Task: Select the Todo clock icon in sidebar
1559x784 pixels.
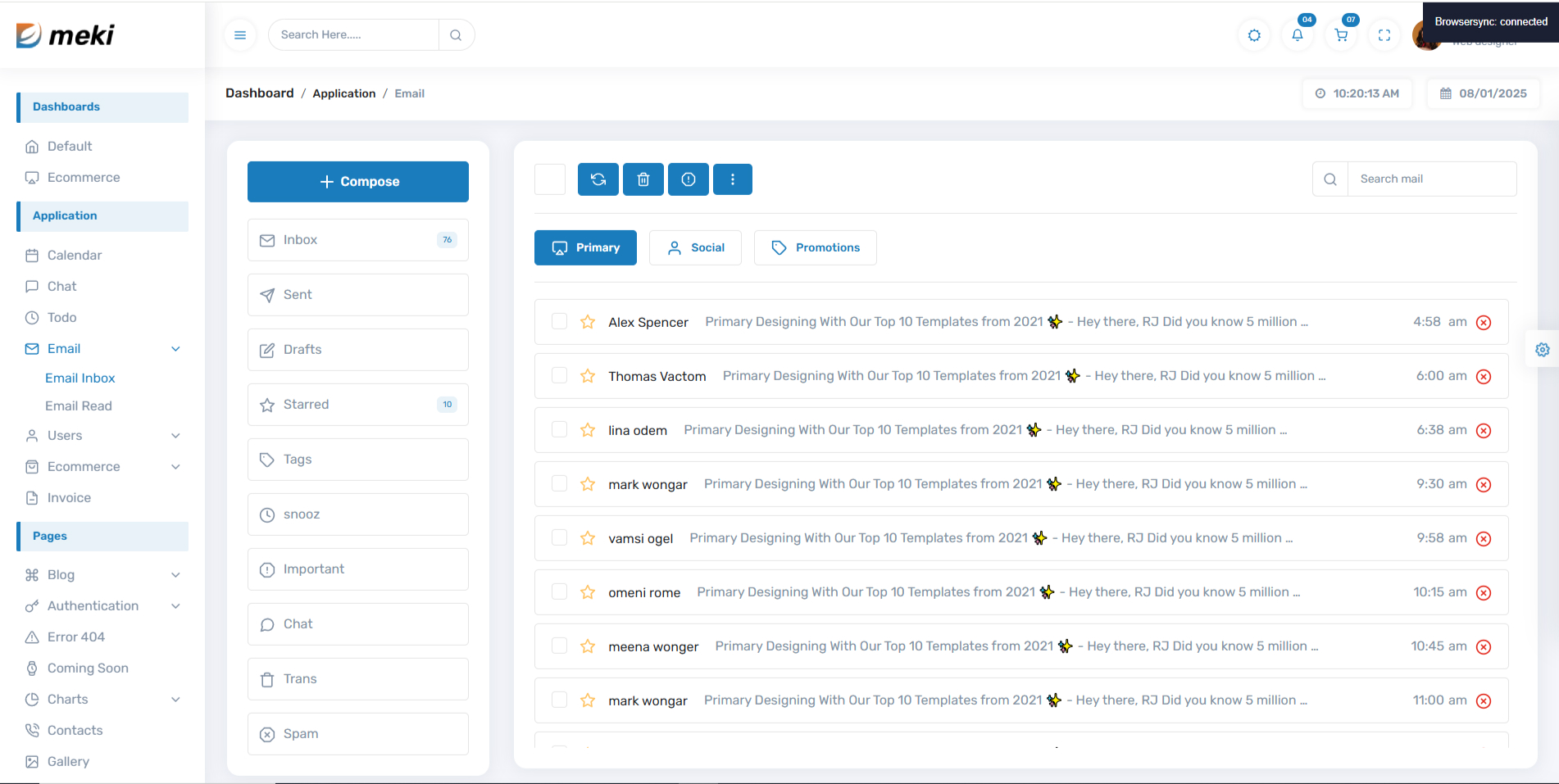Action: [x=31, y=317]
